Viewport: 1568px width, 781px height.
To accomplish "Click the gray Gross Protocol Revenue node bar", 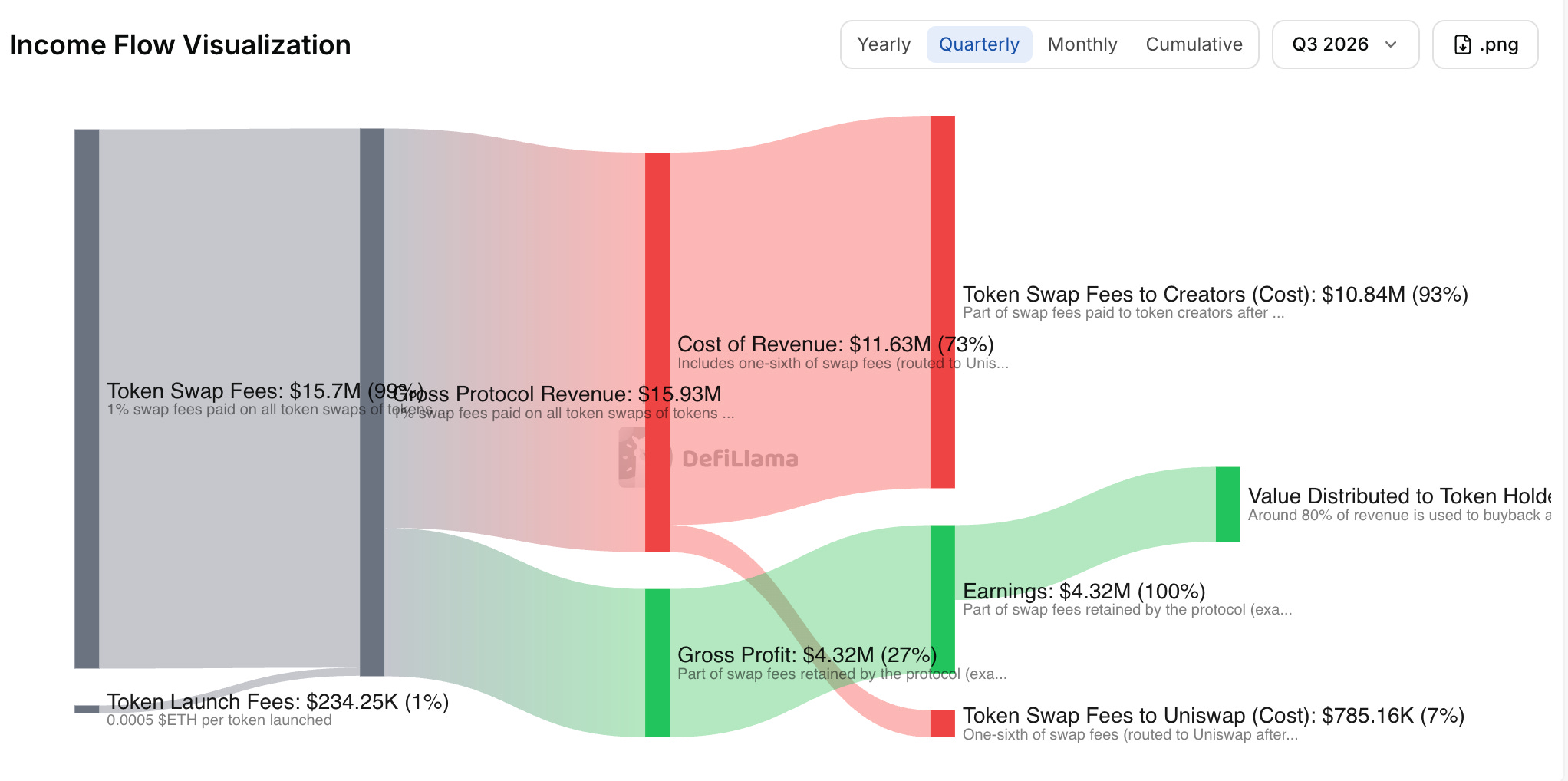I will pos(372,402).
